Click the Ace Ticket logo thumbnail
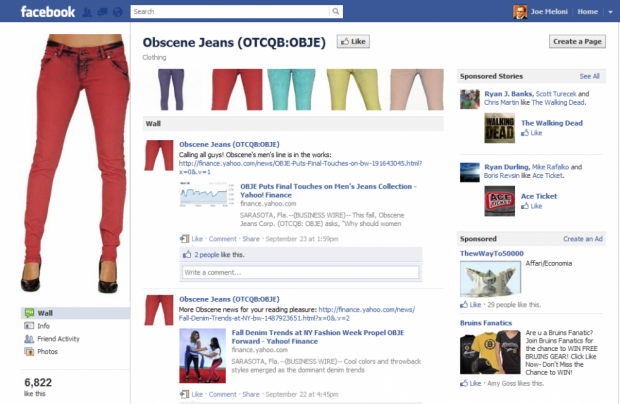Viewport: 620px width, 404px height. point(500,201)
